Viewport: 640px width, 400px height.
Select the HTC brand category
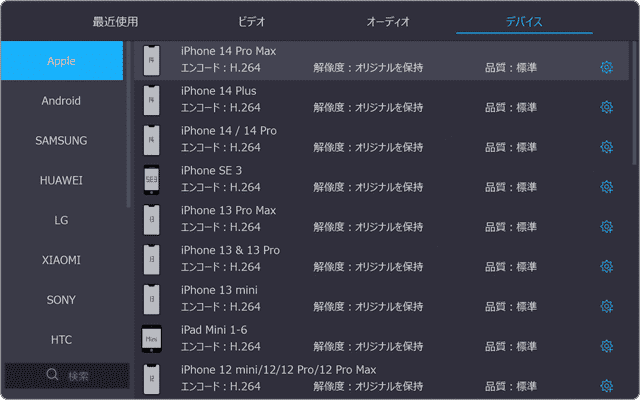(62, 340)
